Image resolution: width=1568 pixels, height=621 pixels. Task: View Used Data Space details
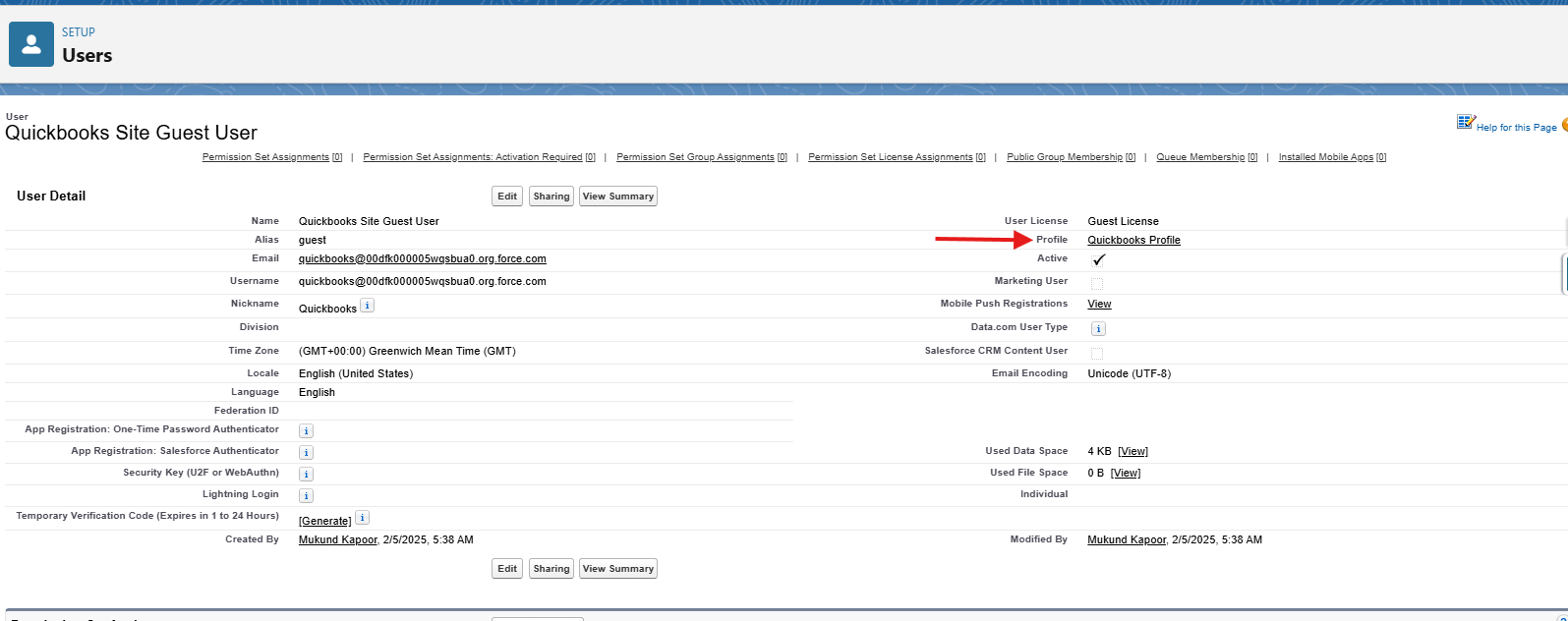[x=1132, y=452]
